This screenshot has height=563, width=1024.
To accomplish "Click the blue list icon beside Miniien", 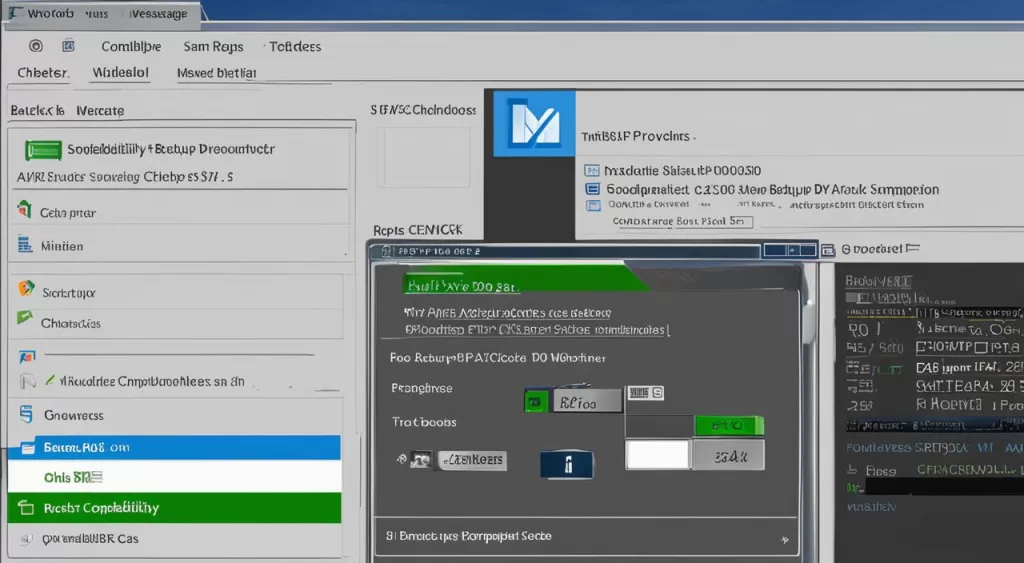I will point(25,245).
